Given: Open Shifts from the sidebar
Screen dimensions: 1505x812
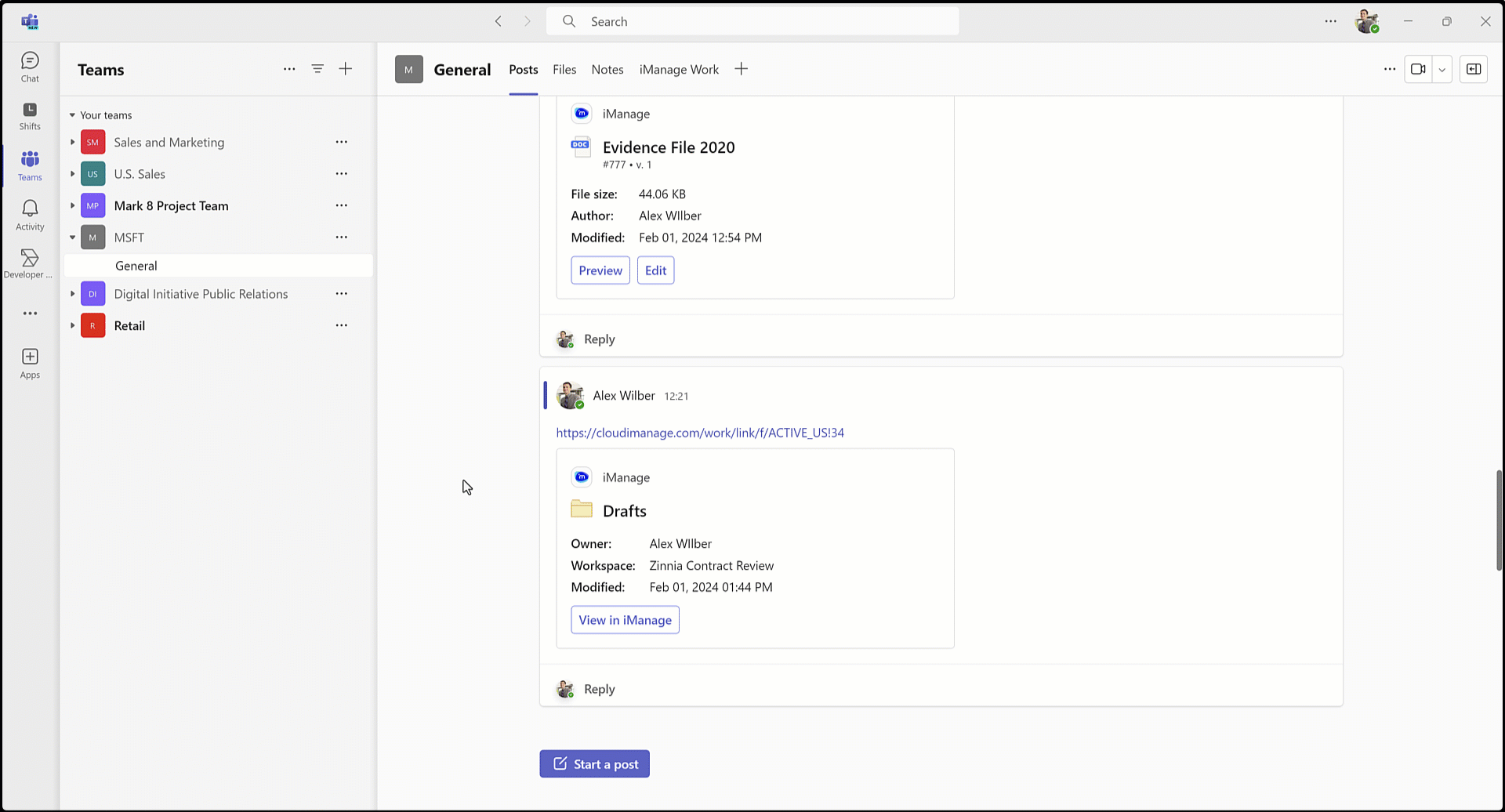Looking at the screenshot, I should coord(30,116).
